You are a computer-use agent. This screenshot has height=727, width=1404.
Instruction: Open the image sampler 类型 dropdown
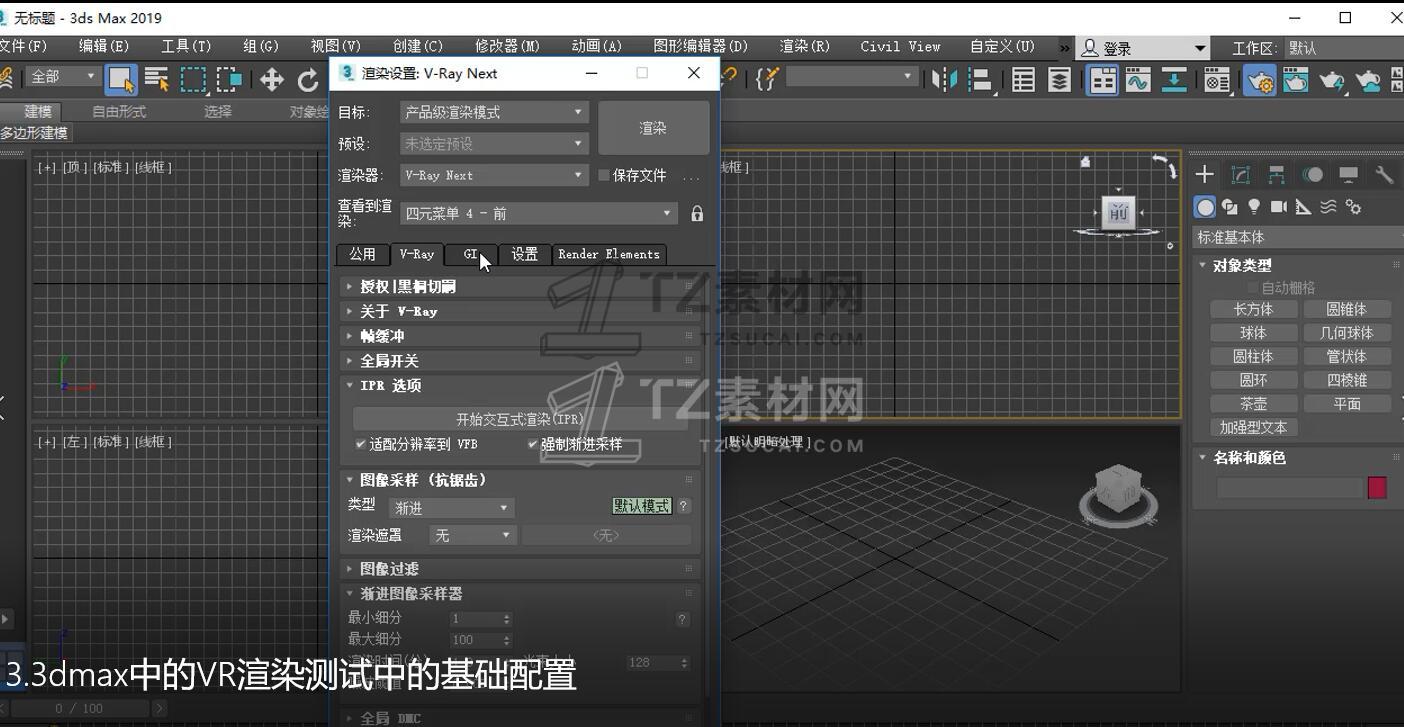point(451,508)
